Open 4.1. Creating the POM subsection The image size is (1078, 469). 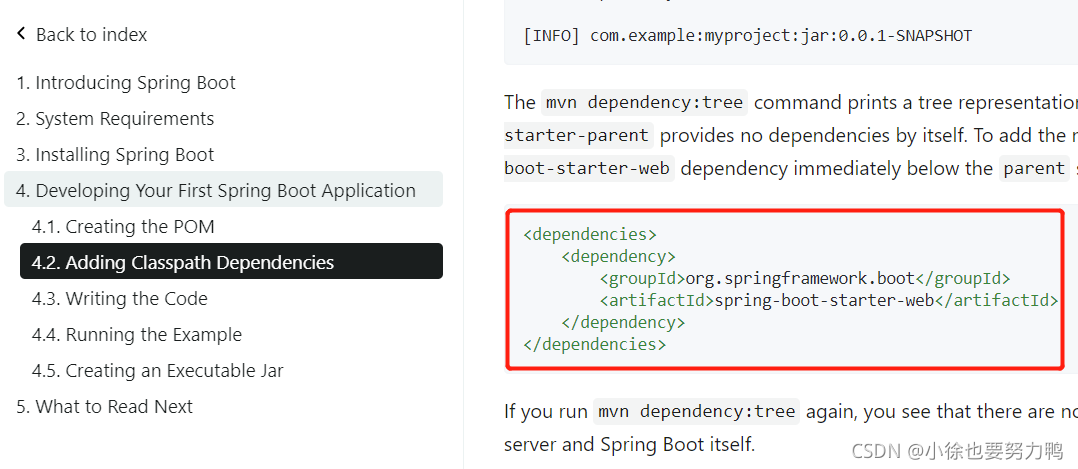[123, 226]
